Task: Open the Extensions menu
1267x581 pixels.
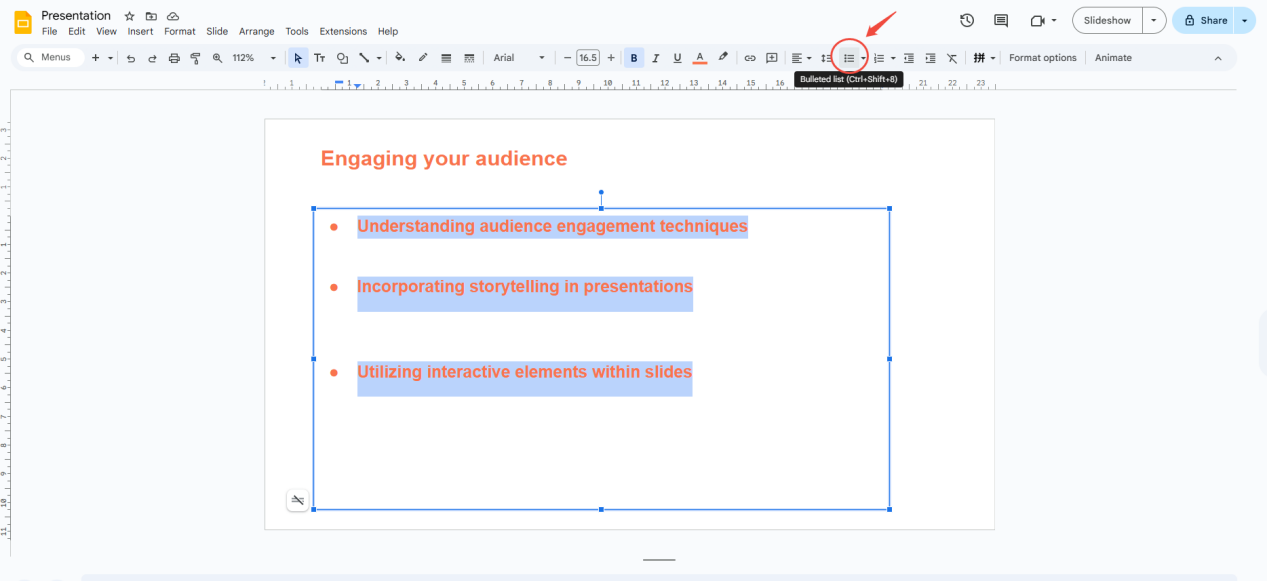Action: (x=343, y=31)
